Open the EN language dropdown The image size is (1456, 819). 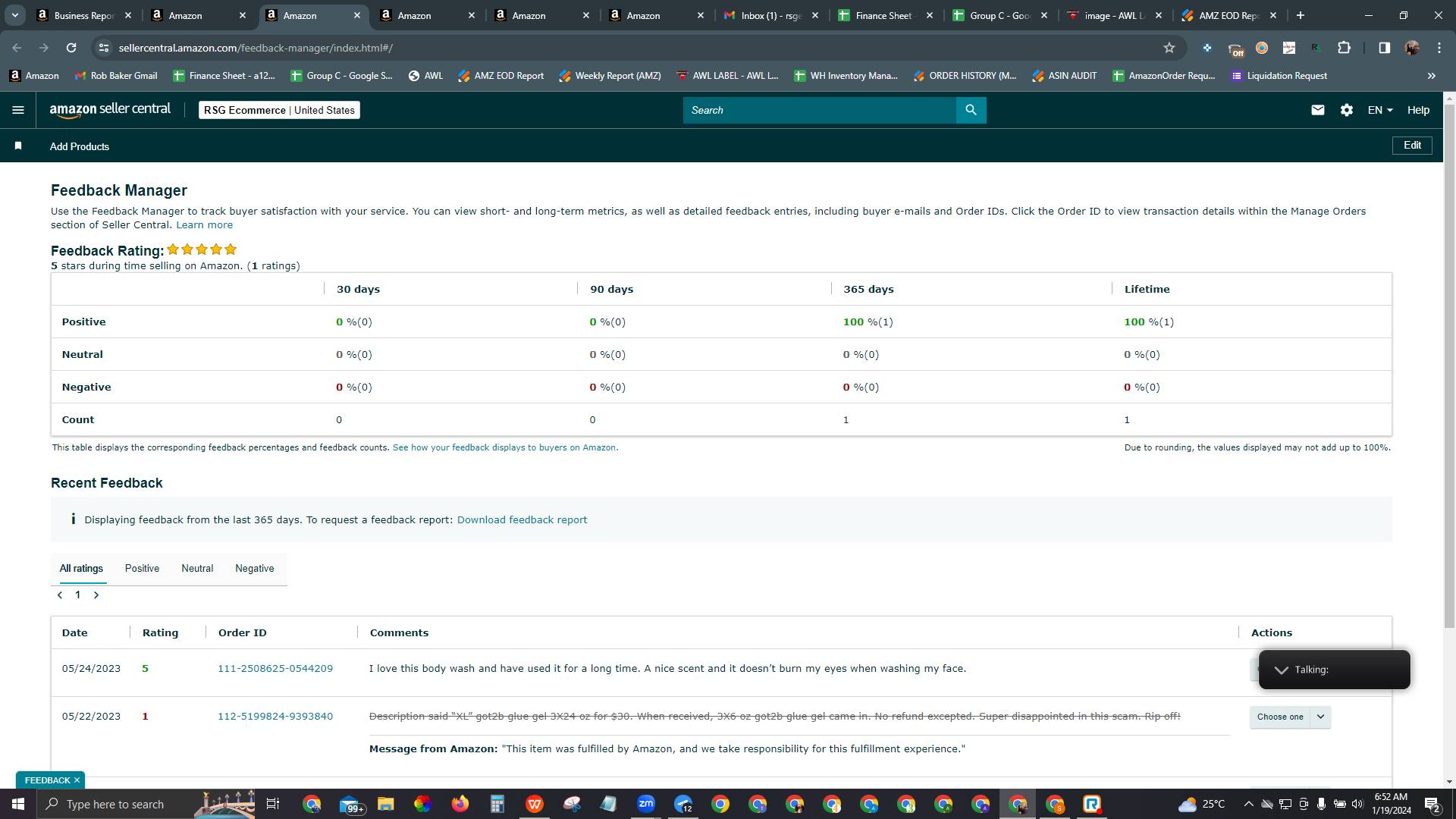[x=1380, y=110]
